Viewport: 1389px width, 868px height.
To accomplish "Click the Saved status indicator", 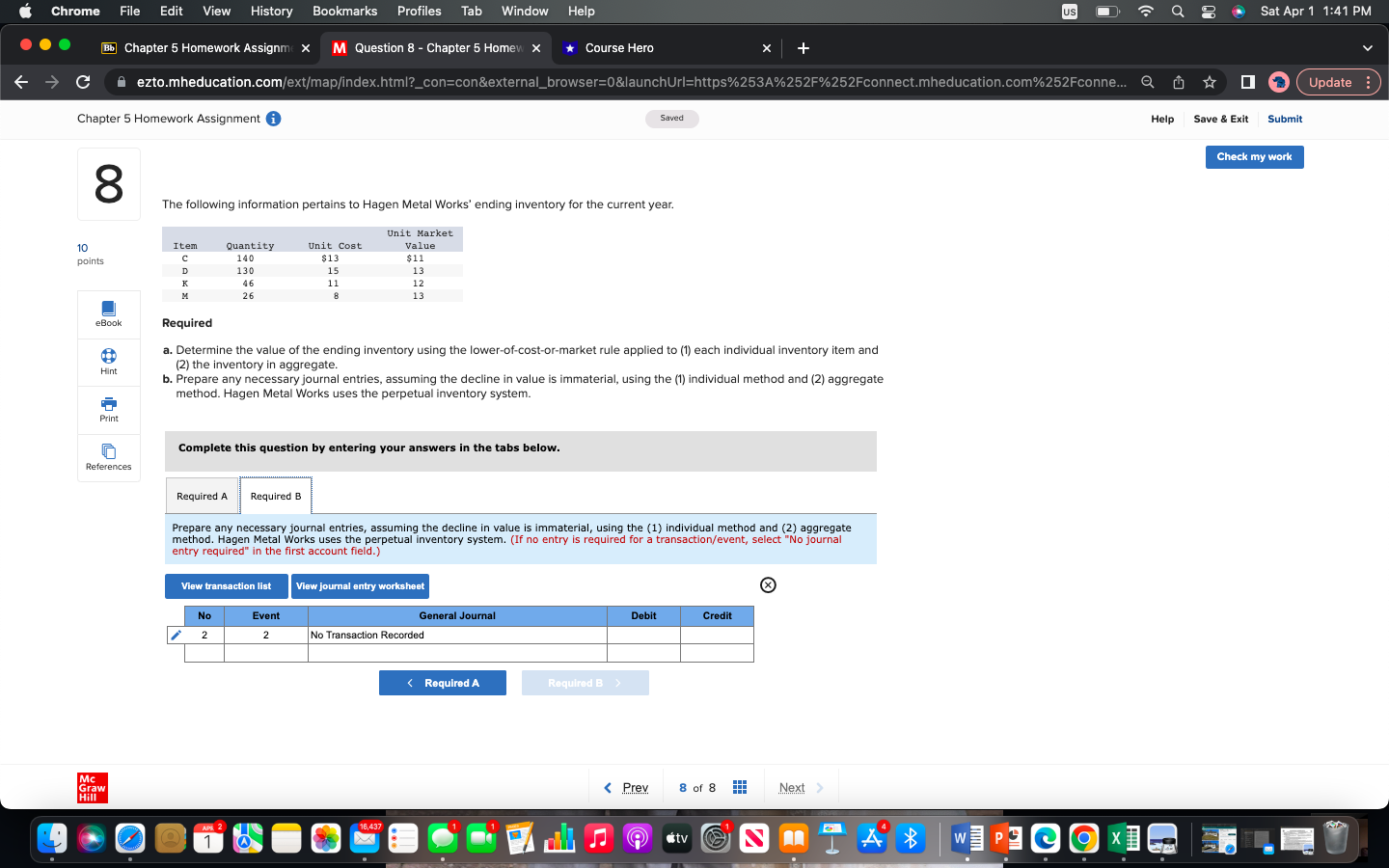I will point(672,119).
